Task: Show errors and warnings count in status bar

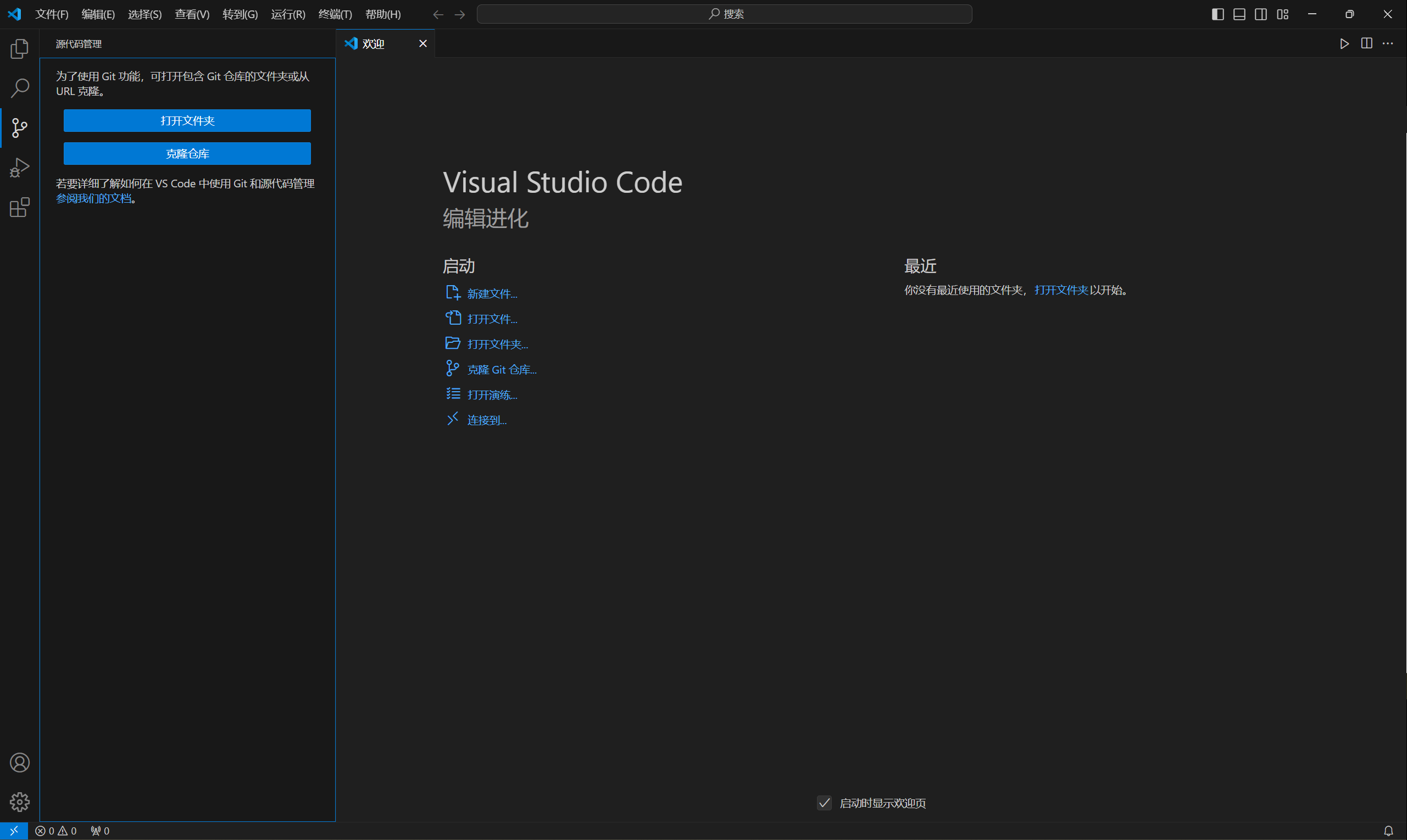Action: point(55,830)
